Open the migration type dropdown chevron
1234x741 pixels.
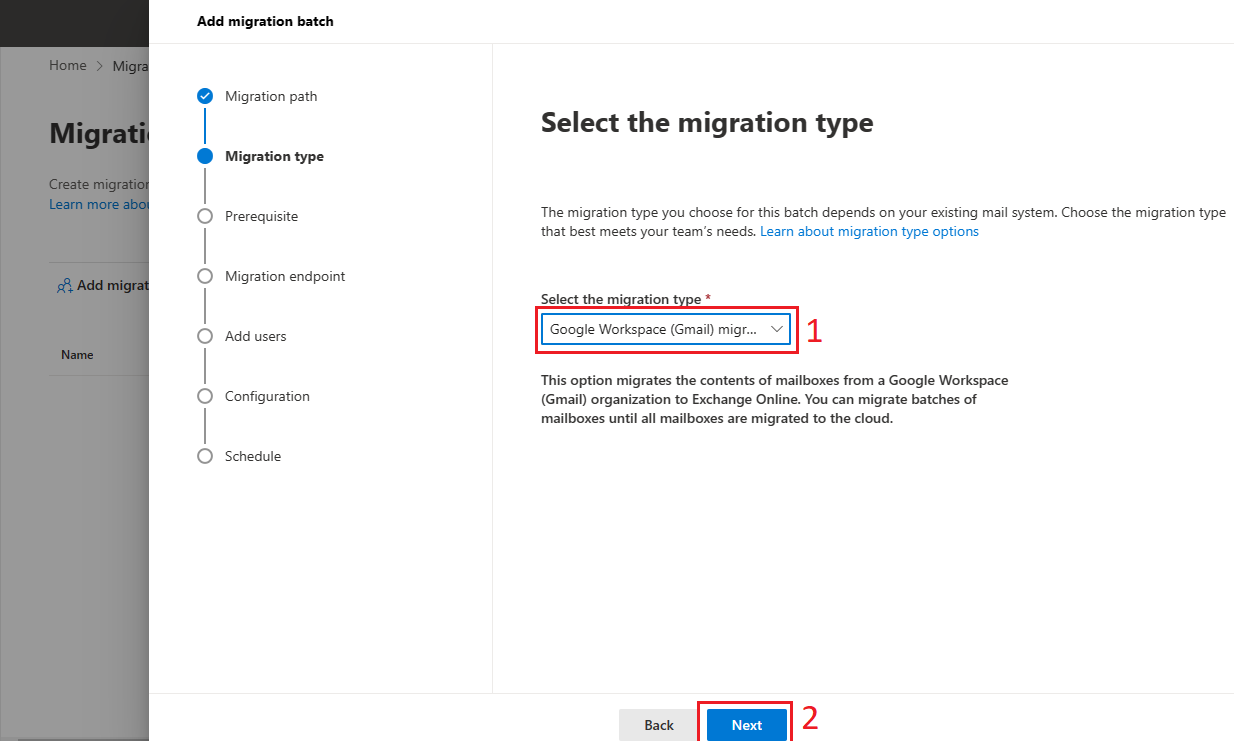point(777,329)
